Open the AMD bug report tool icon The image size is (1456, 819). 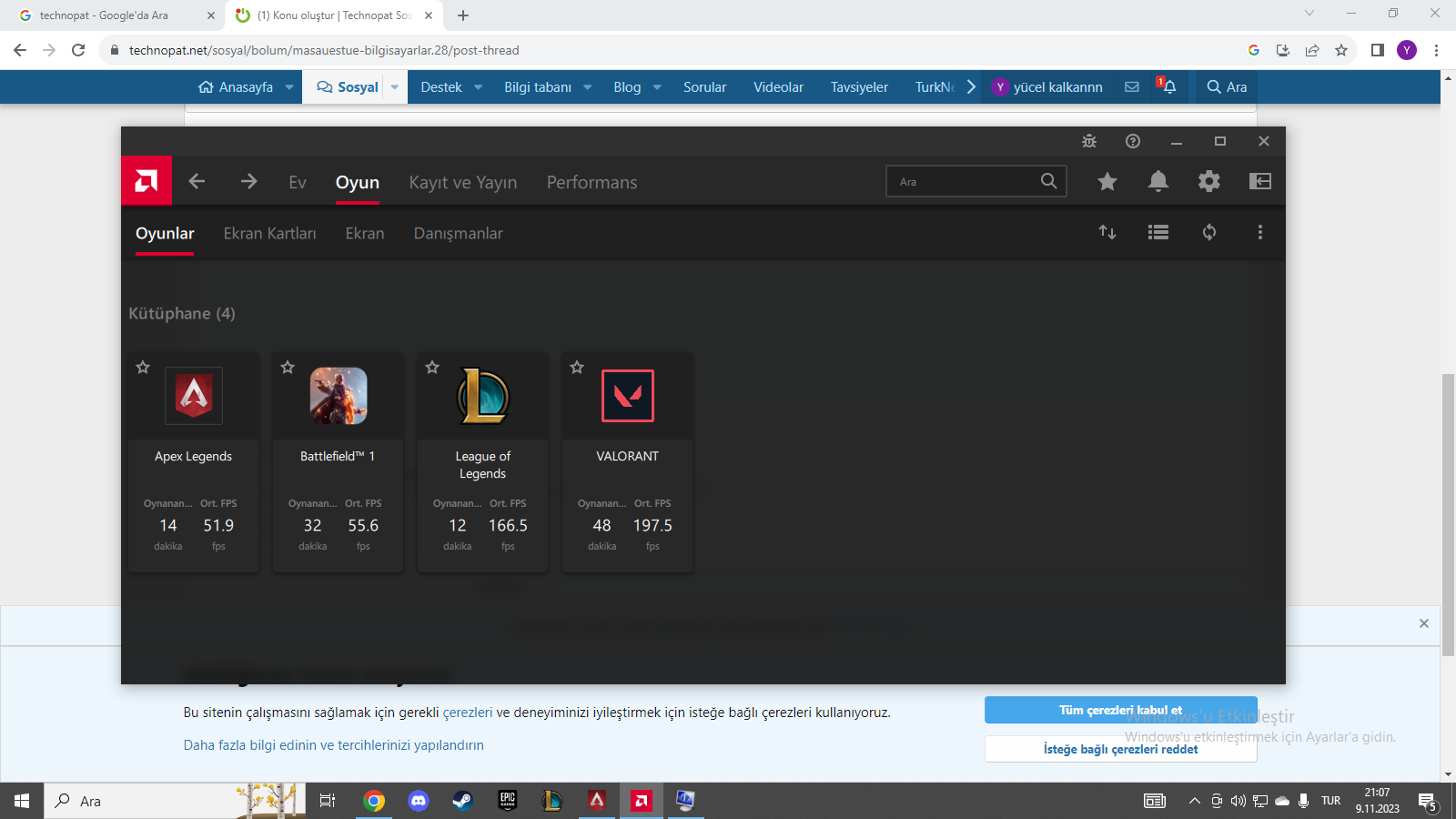click(x=1089, y=141)
